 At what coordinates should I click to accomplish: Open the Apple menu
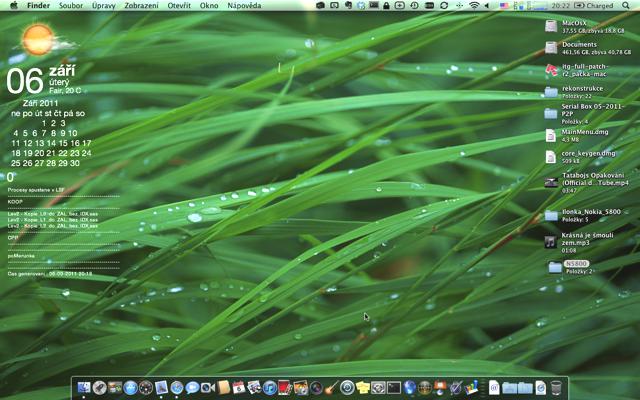tap(14, 5)
